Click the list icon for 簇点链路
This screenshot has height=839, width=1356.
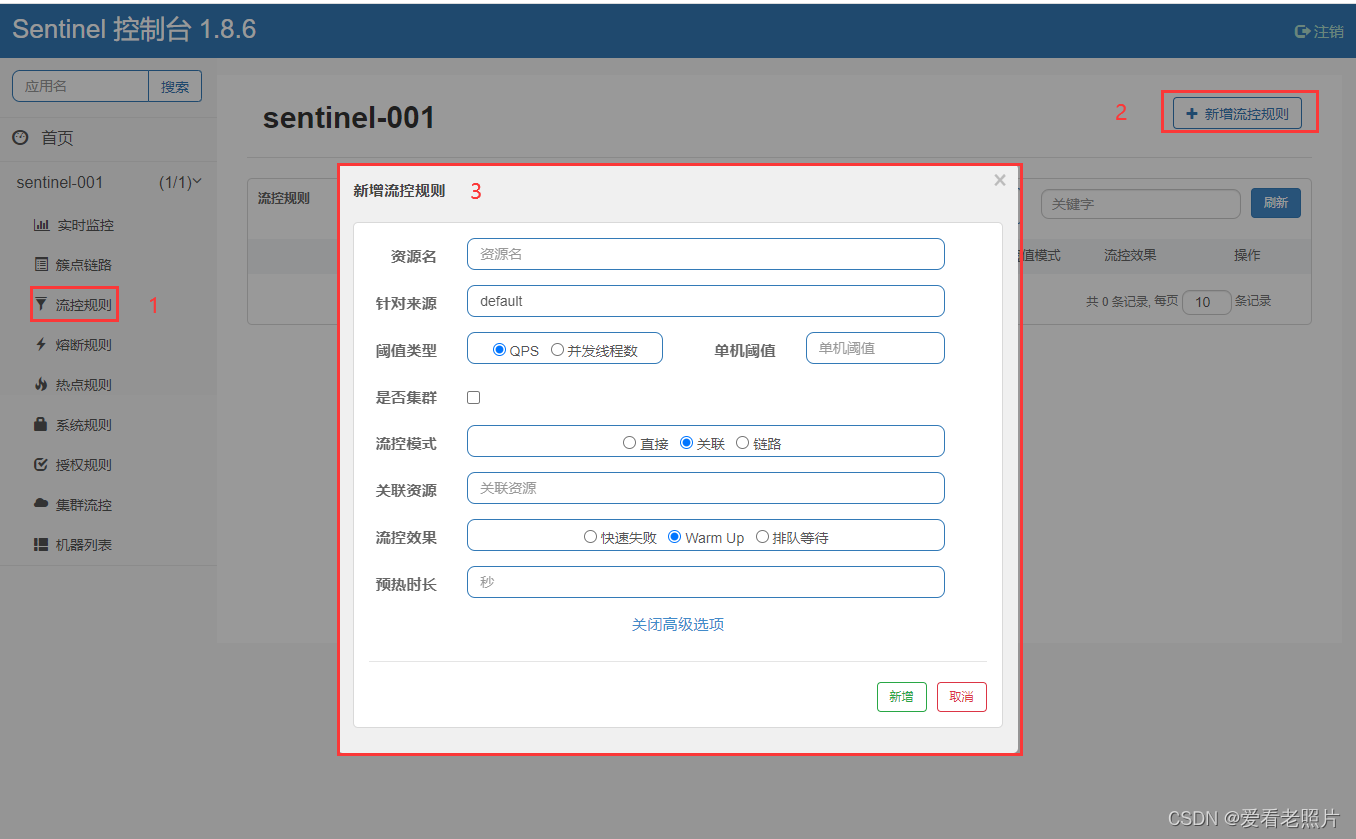point(41,265)
